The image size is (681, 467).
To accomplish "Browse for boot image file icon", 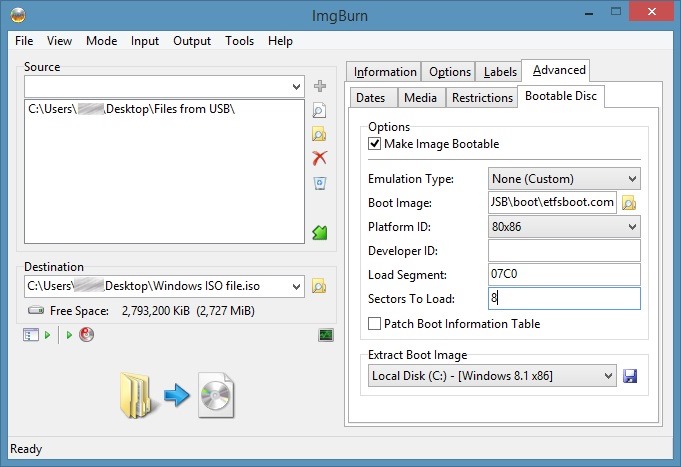I will tap(629, 202).
